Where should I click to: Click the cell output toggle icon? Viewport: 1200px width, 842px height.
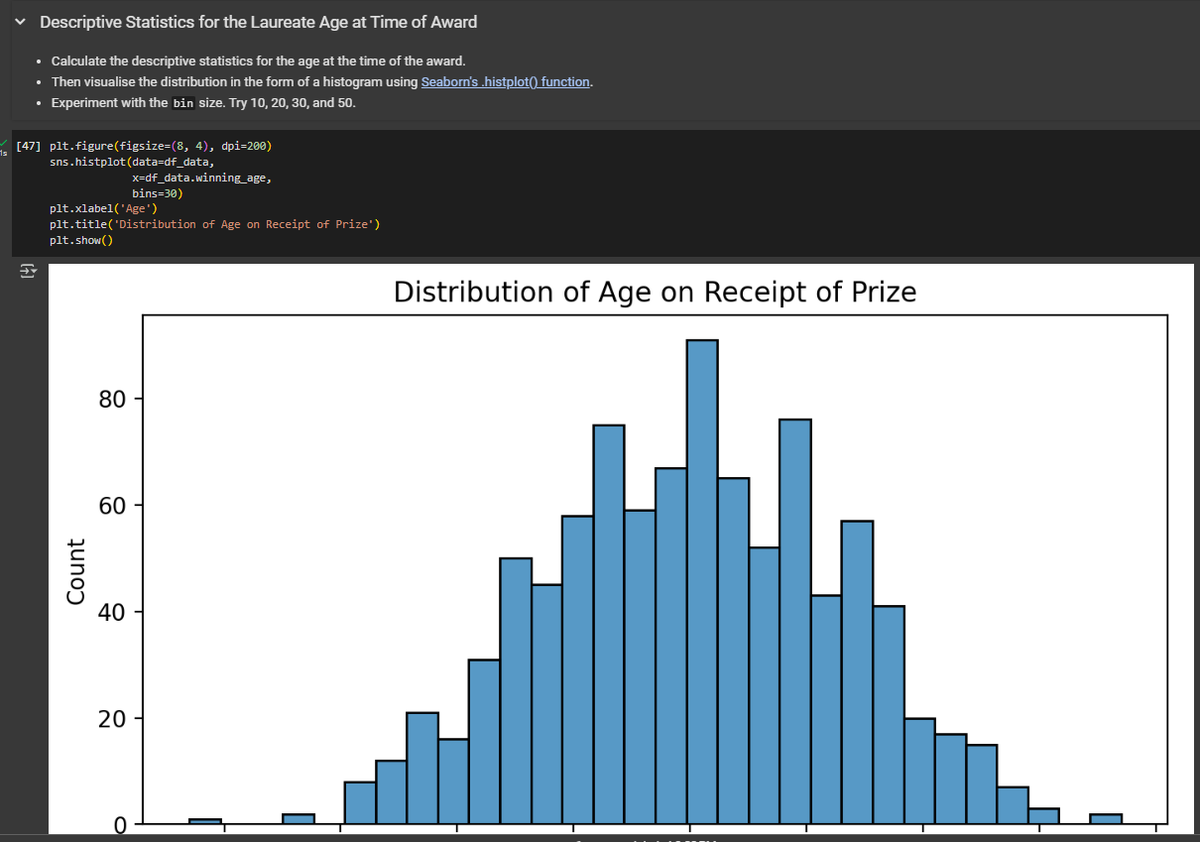pos(26,271)
